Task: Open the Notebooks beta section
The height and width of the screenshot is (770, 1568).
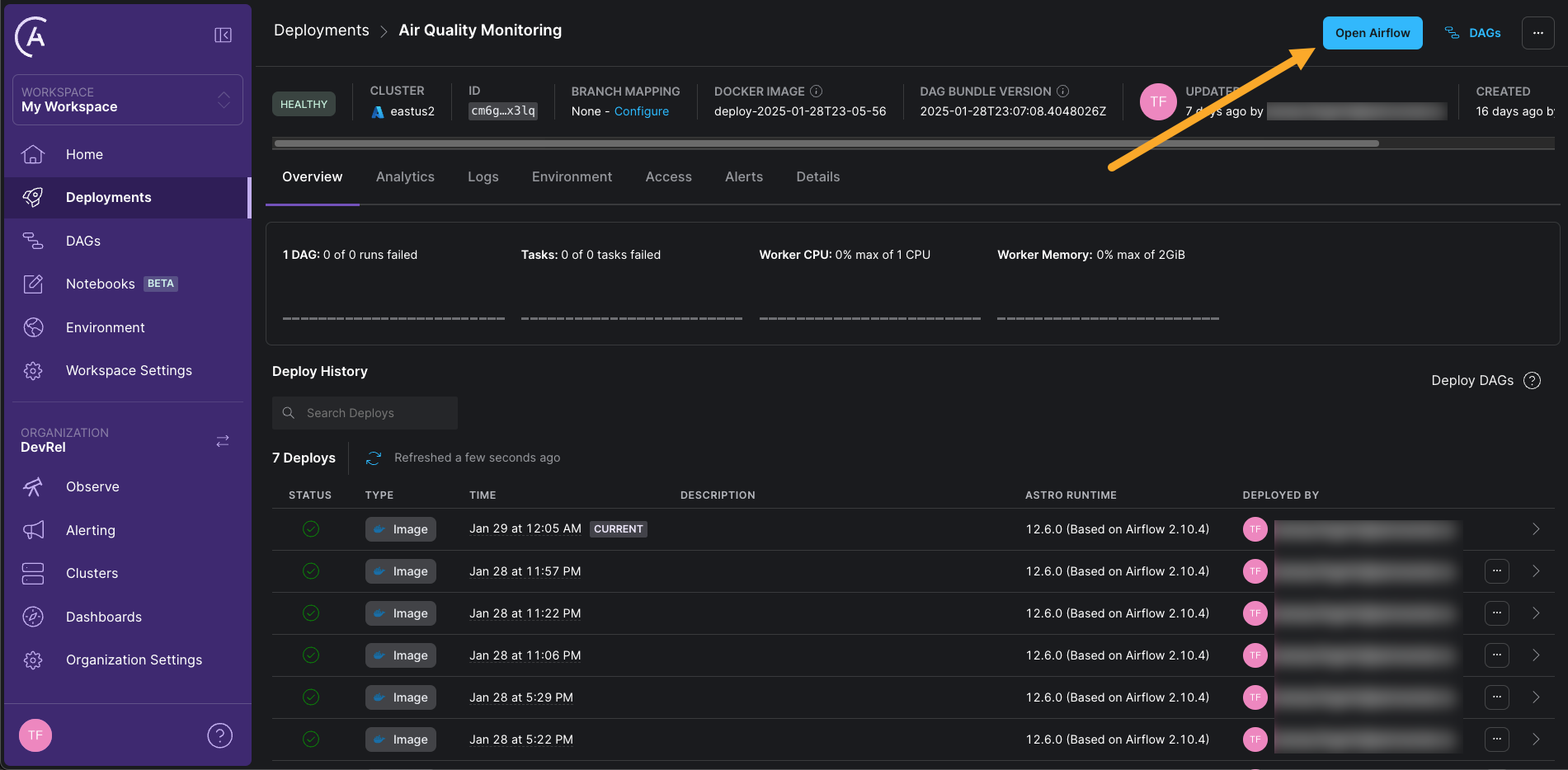Action: [101, 284]
